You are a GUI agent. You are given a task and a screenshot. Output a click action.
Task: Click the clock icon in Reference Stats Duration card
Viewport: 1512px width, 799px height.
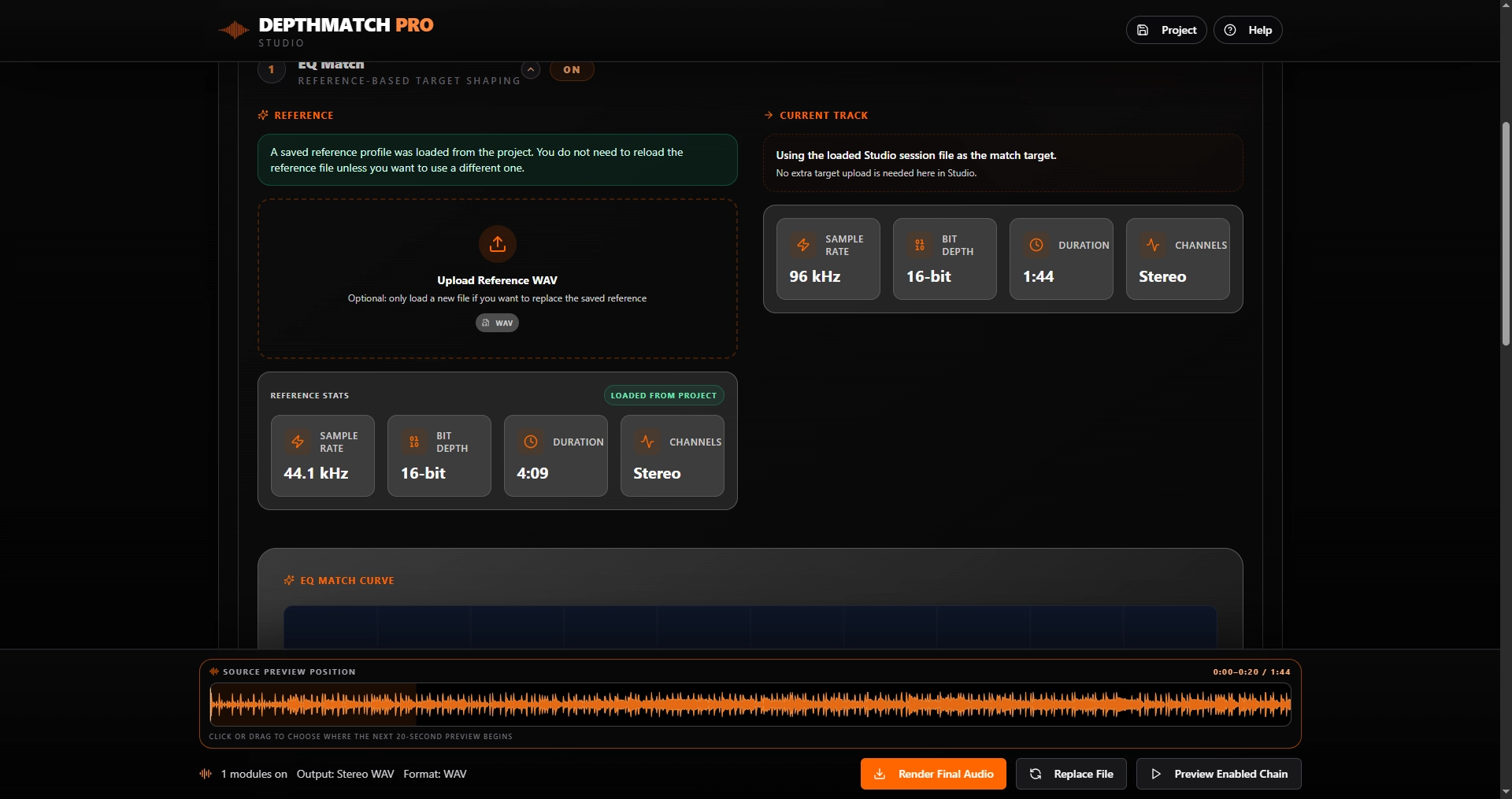pyautogui.click(x=531, y=442)
